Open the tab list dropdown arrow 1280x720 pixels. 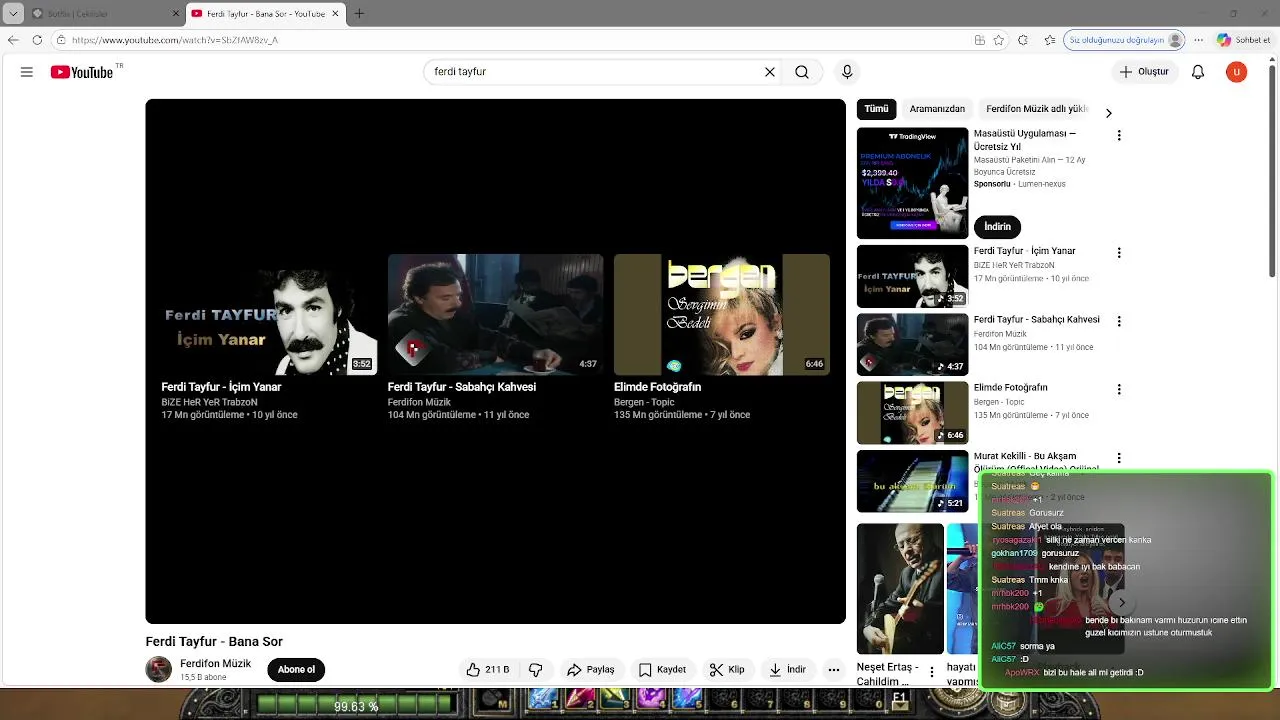(13, 13)
